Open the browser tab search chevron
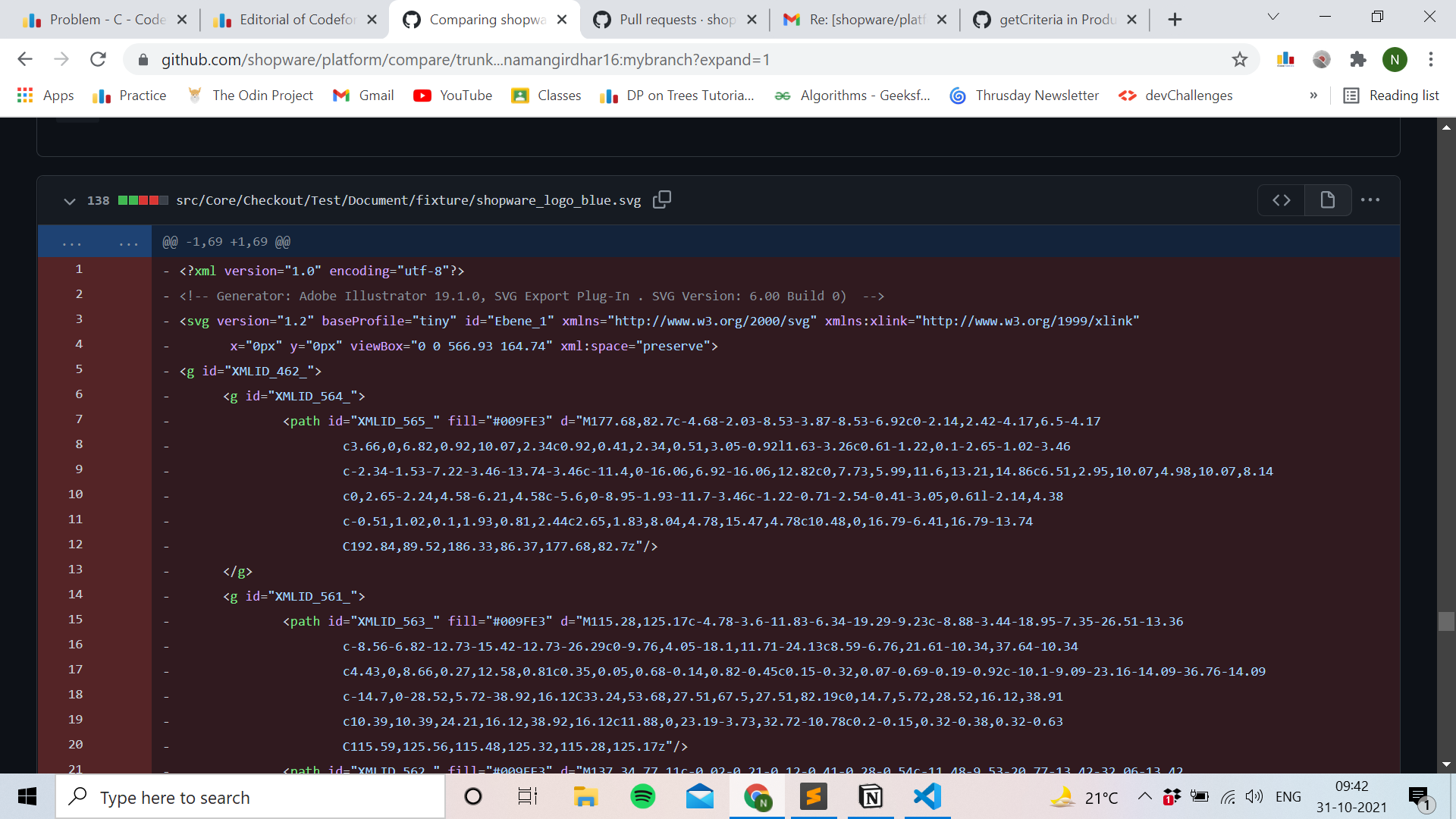 [x=1272, y=16]
